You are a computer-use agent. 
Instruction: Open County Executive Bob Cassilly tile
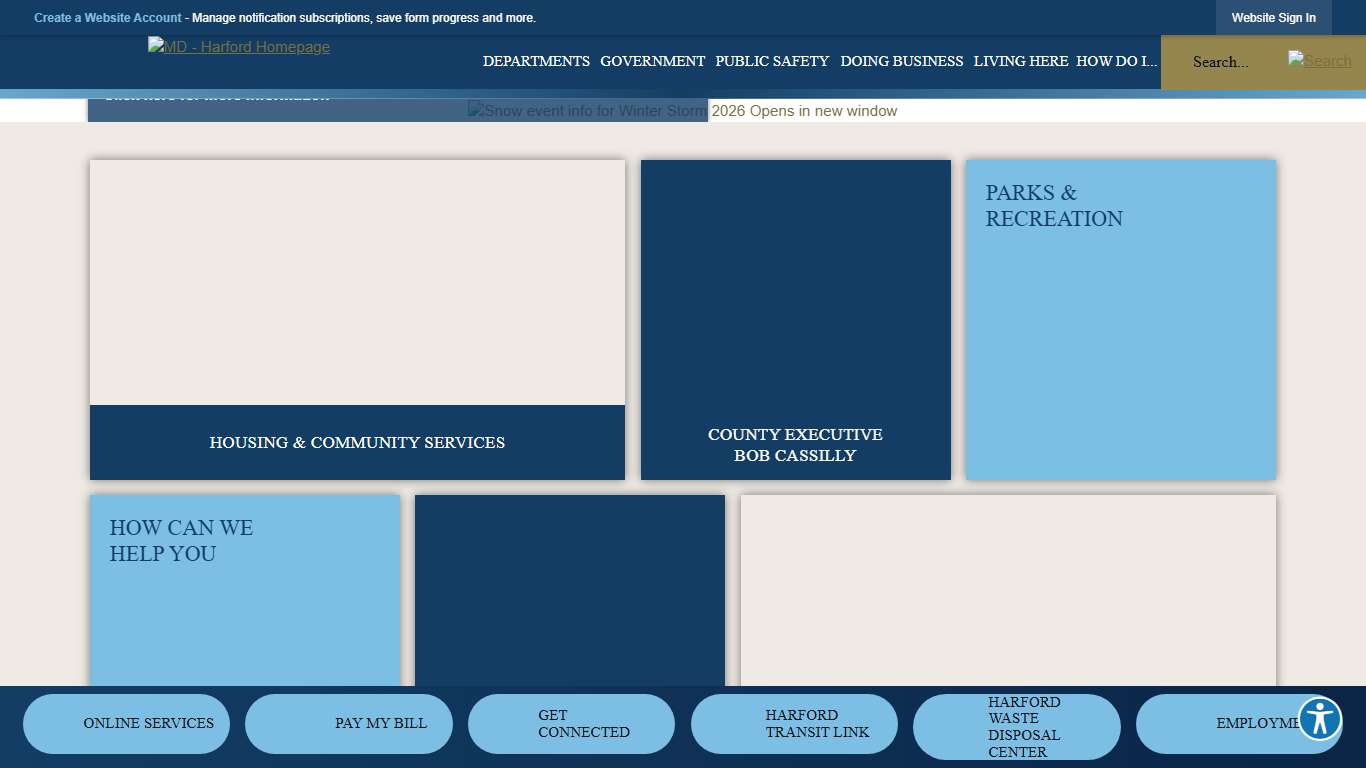(x=795, y=444)
